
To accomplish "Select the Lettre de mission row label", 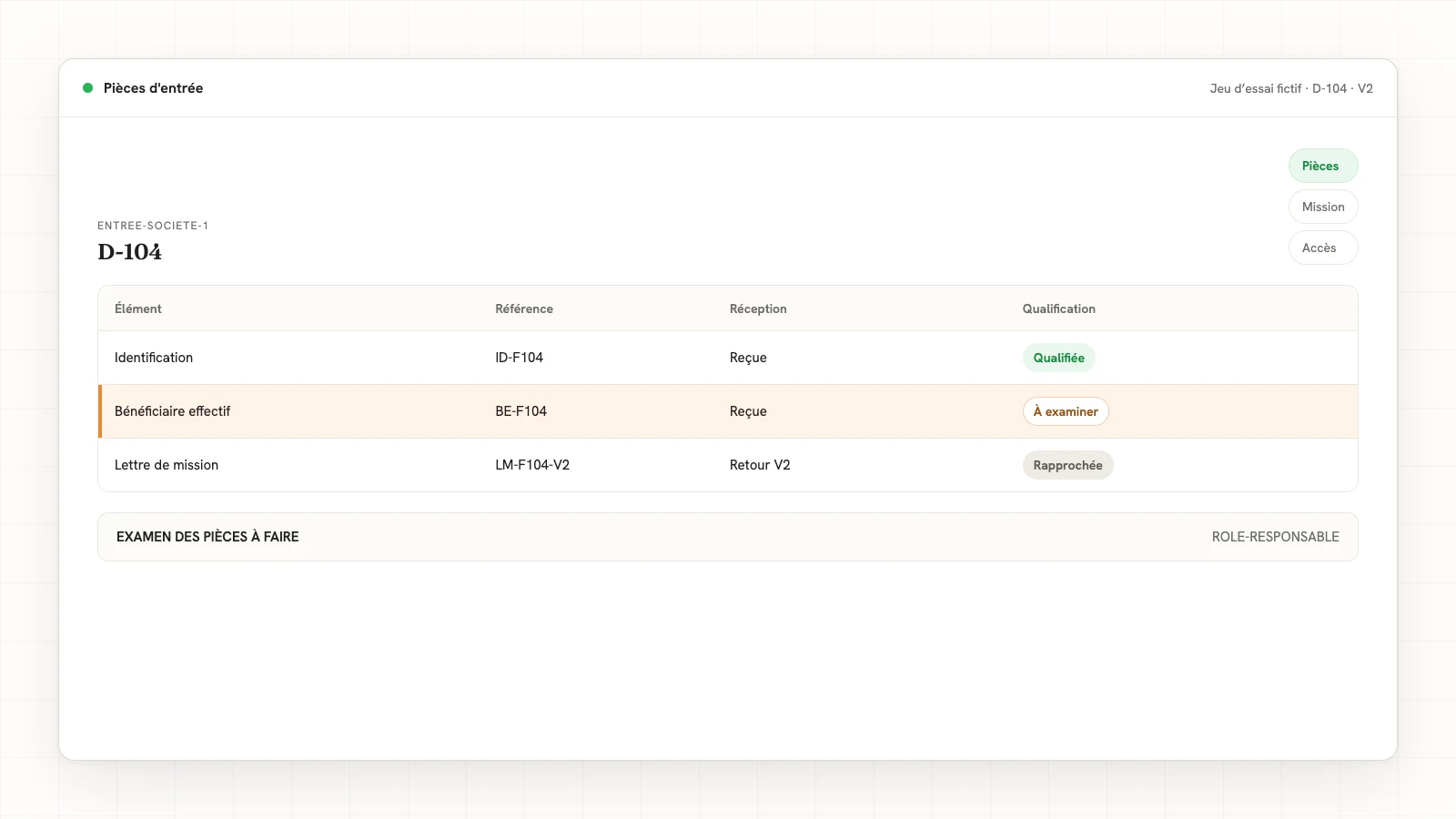I will (167, 465).
